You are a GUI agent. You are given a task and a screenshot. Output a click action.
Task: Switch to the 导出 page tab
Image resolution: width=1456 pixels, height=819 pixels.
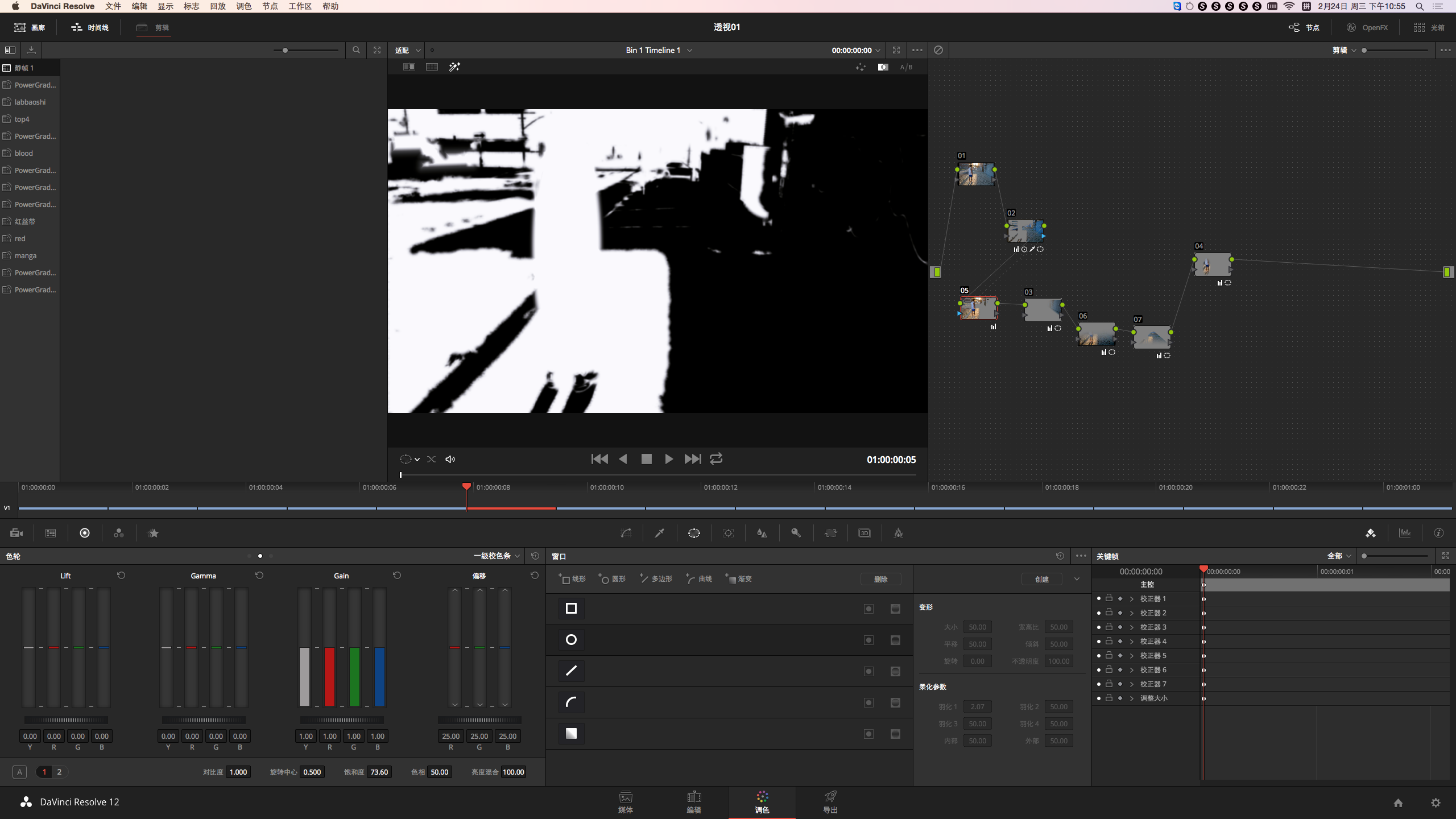pos(830,802)
